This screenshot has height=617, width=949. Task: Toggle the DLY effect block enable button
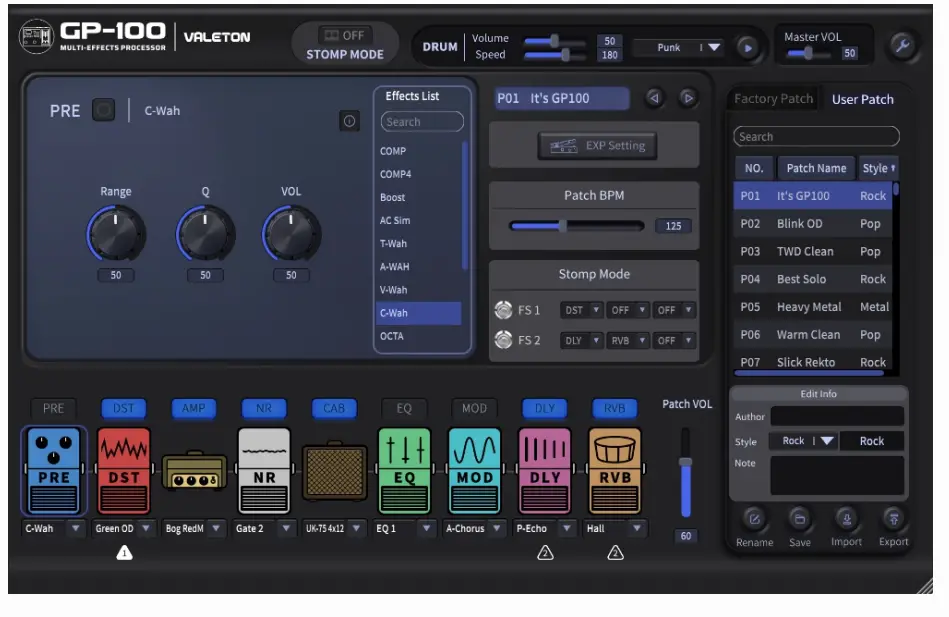[x=544, y=408]
